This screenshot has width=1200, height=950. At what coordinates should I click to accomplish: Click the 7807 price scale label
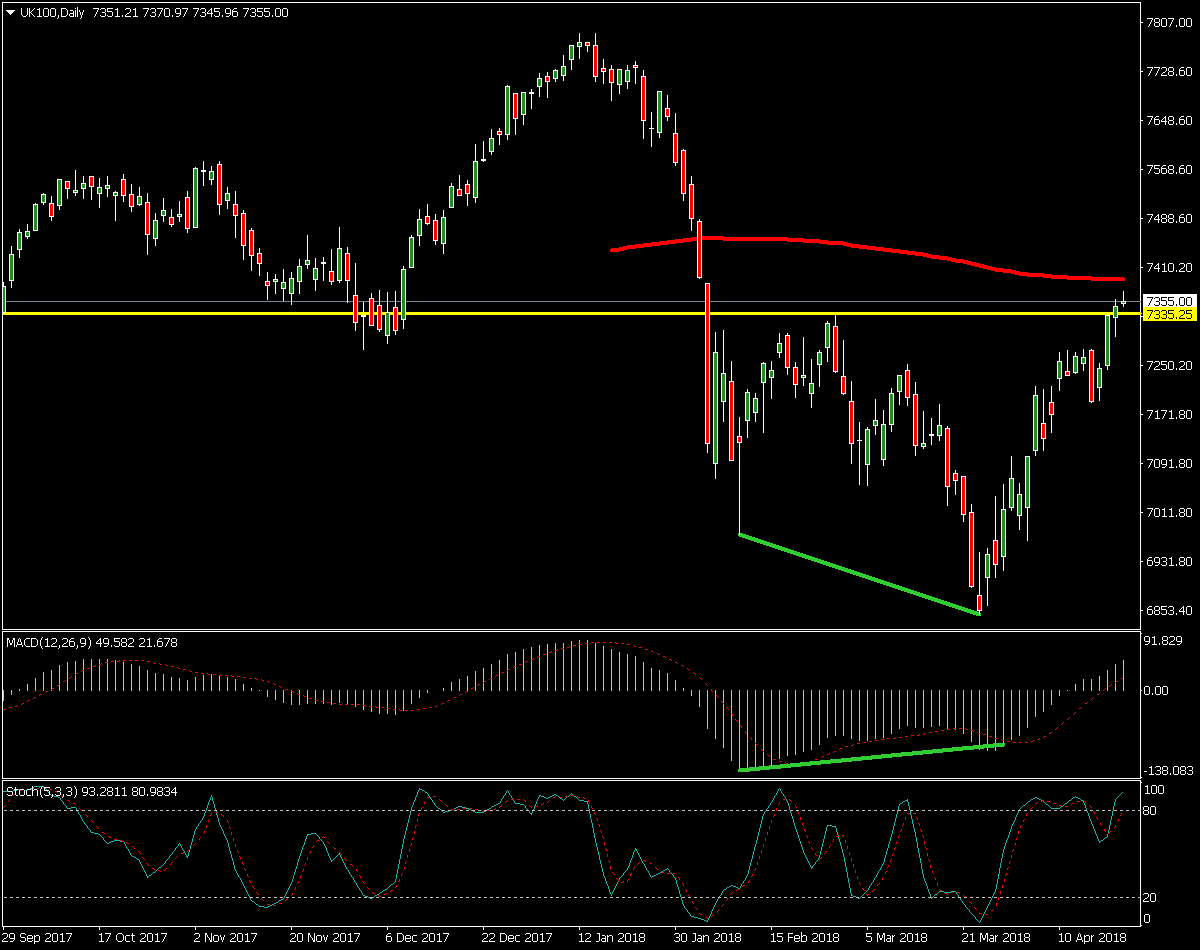(x=1167, y=22)
